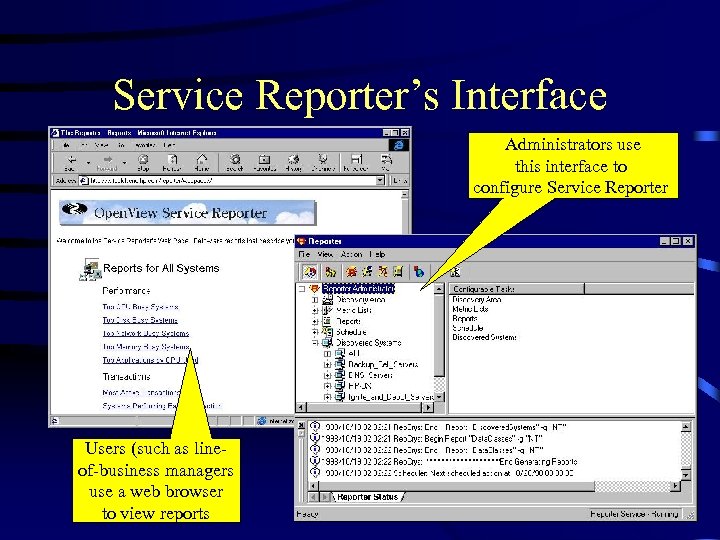Open Top Disk Busy Systems report link
Image resolution: width=720 pixels, height=540 pixels.
pos(140,320)
